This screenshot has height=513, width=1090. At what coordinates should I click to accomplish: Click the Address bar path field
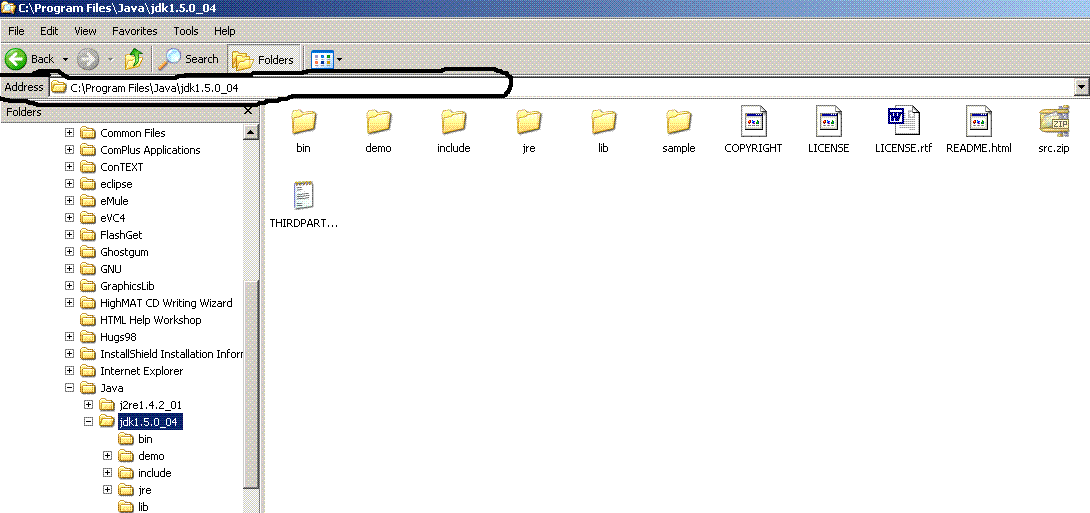click(x=560, y=88)
